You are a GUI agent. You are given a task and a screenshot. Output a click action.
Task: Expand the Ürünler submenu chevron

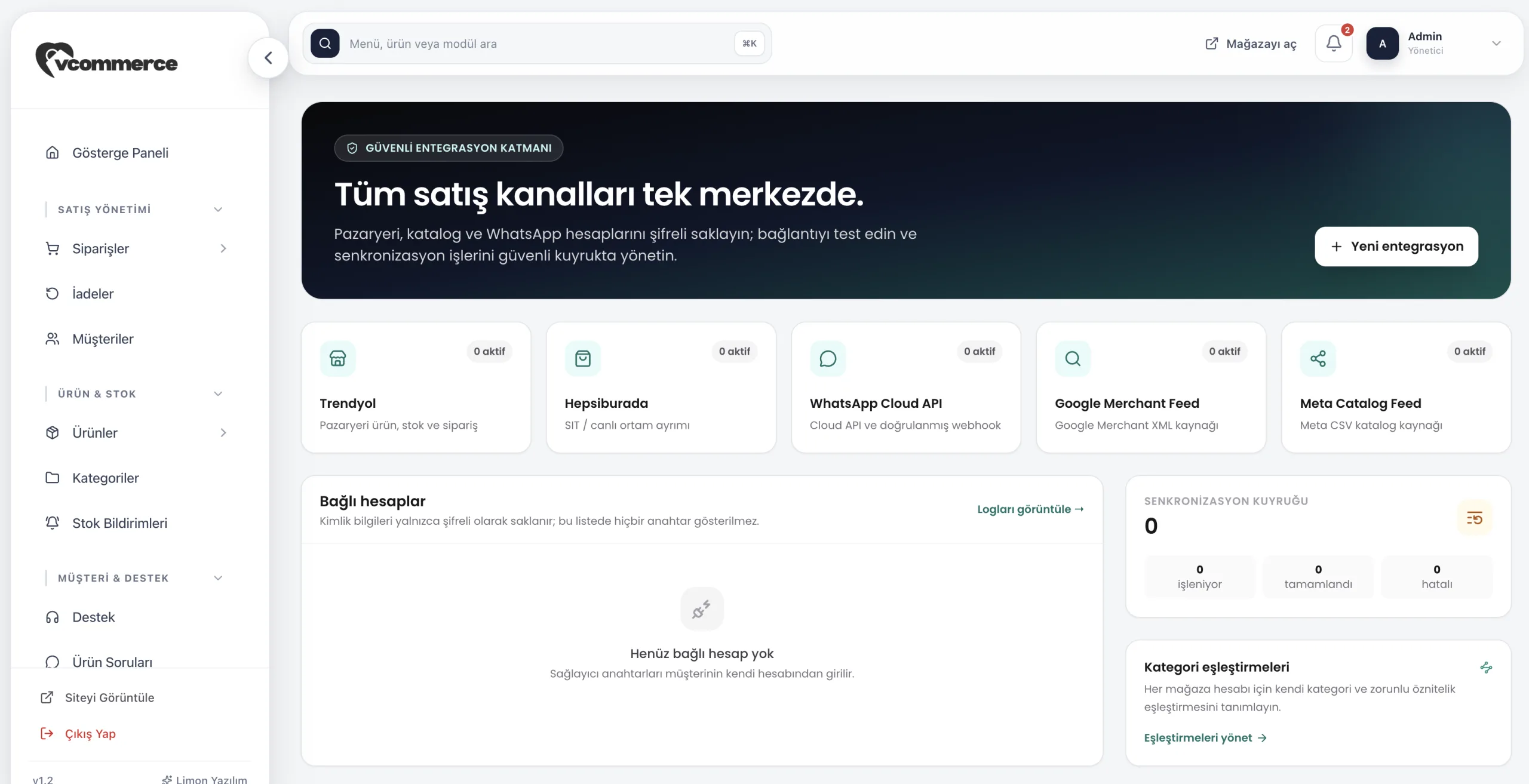coord(223,432)
